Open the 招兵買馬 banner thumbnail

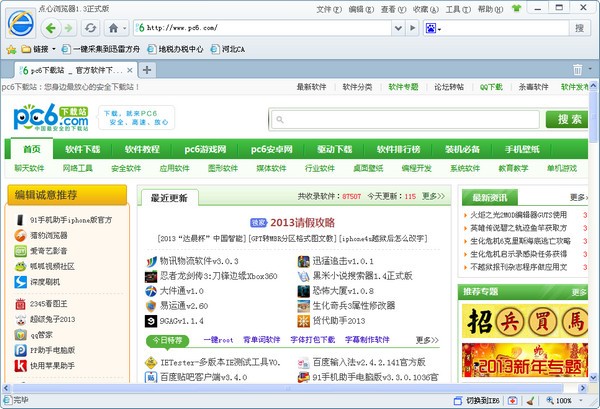[x=525, y=321]
